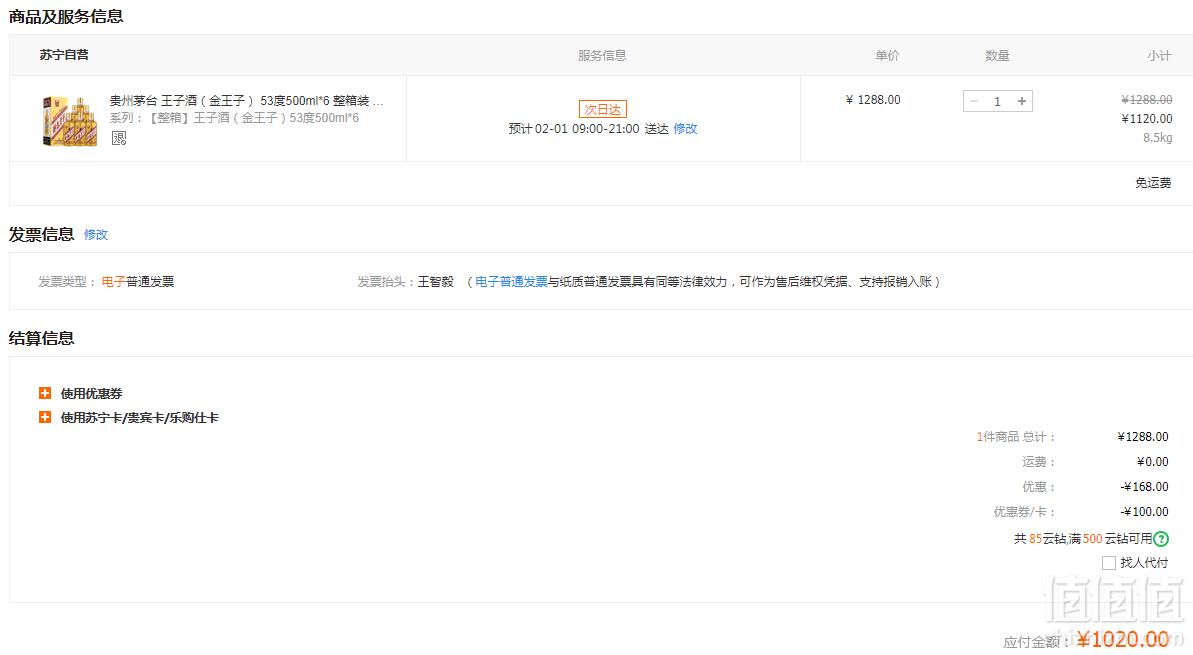Click the 发票信息 section heading
Image resolution: width=1193 pixels, height=655 pixels.
coord(42,234)
